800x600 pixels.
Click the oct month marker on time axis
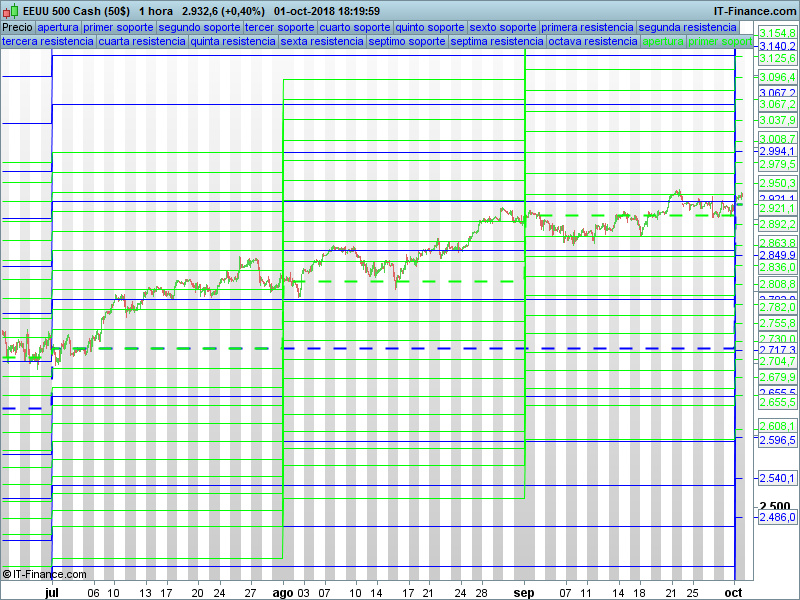click(734, 593)
